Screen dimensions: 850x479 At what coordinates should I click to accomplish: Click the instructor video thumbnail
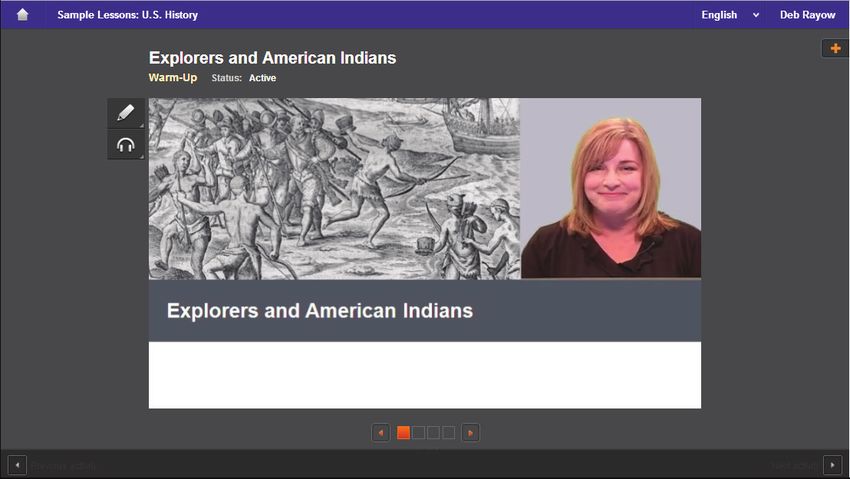click(x=610, y=188)
